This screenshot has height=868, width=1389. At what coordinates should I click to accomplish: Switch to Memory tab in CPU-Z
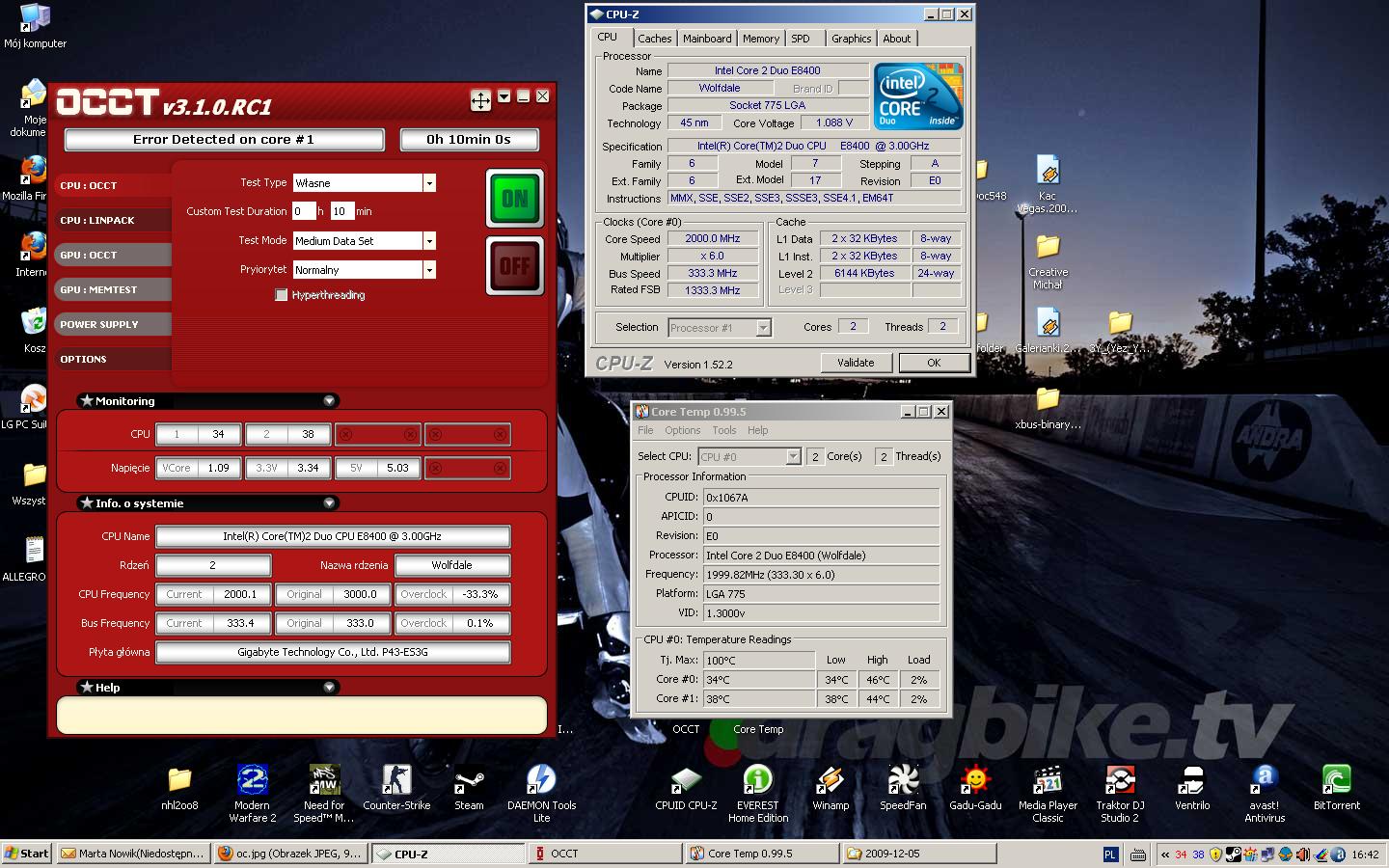(x=761, y=39)
